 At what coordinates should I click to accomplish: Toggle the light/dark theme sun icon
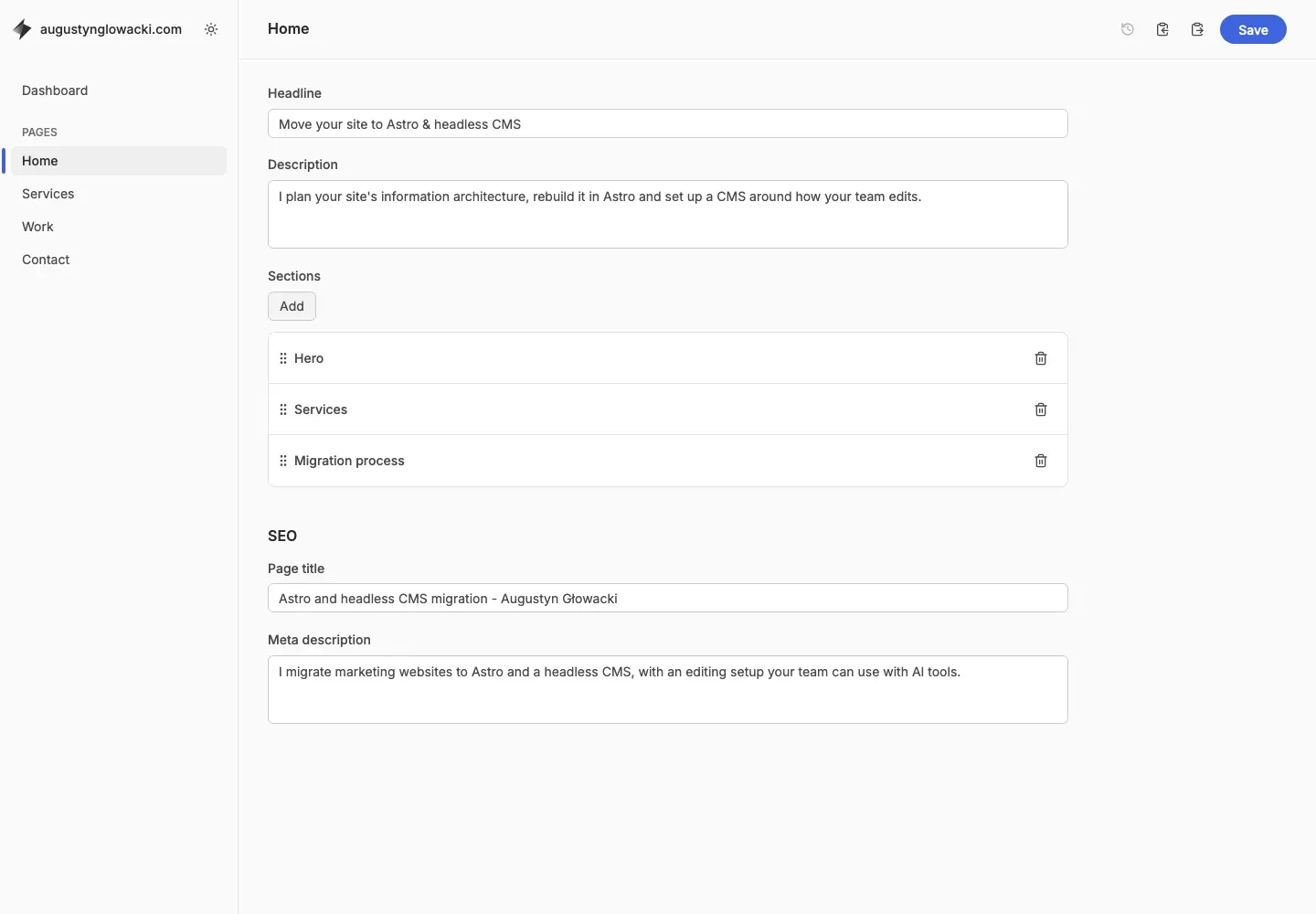click(x=211, y=29)
